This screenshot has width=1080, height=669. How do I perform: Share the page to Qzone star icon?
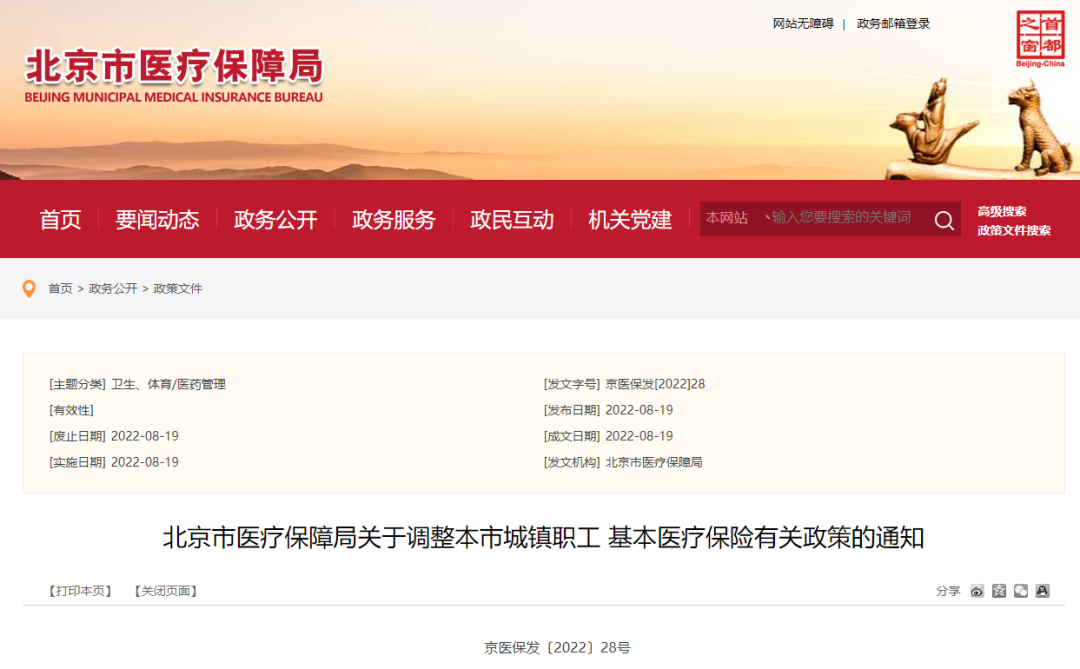click(x=999, y=591)
